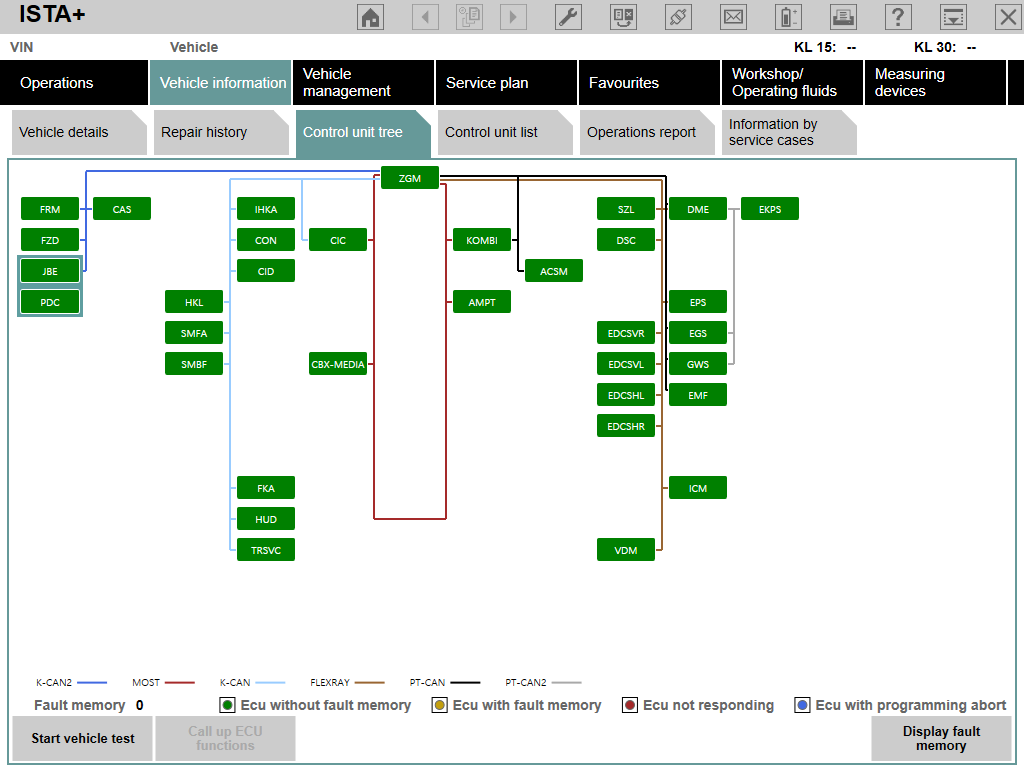Image resolution: width=1024 pixels, height=768 pixels.
Task: Select the AMPT control unit
Action: 482,302
